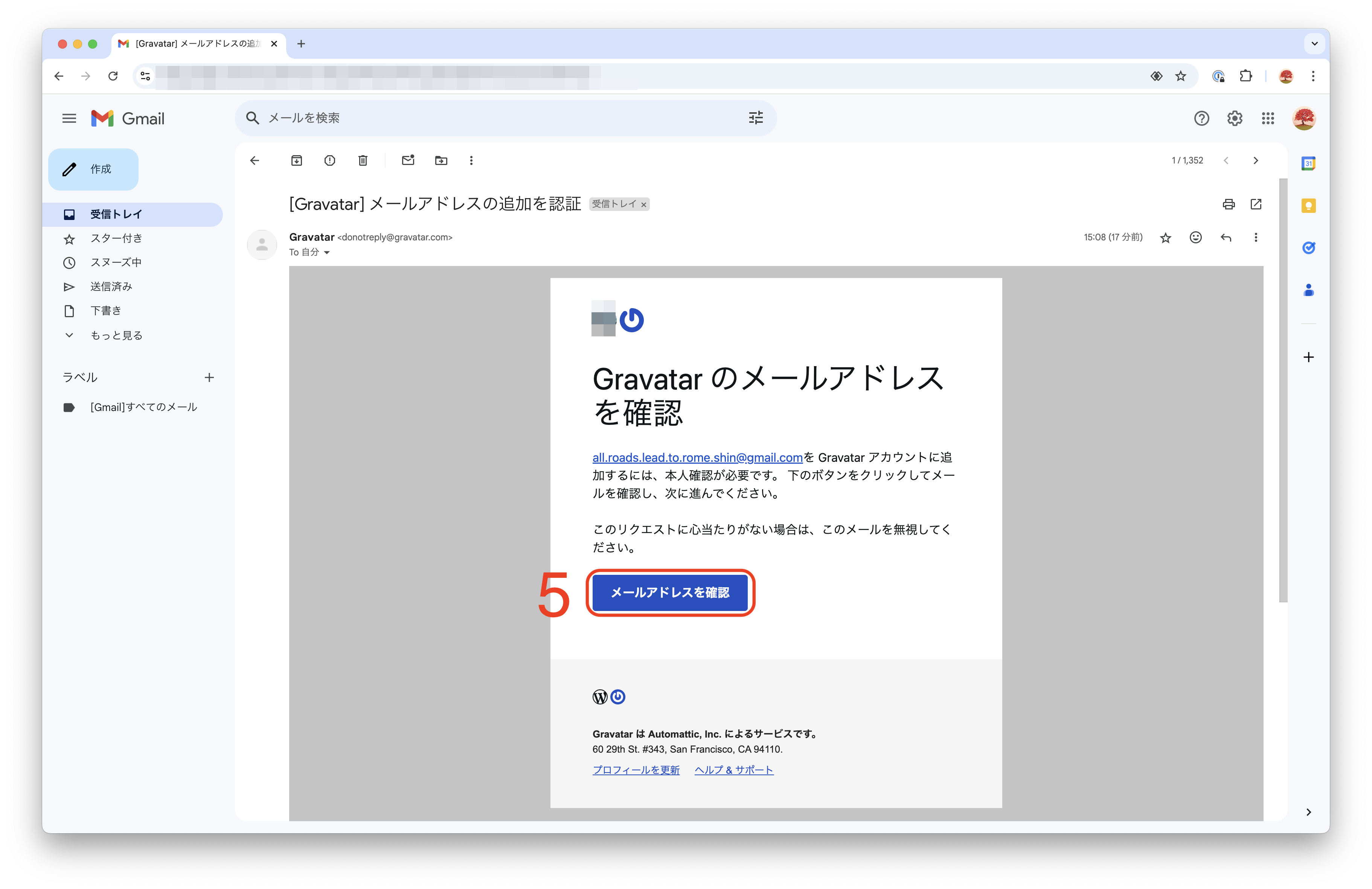
Task: Mark email as unread
Action: (x=408, y=160)
